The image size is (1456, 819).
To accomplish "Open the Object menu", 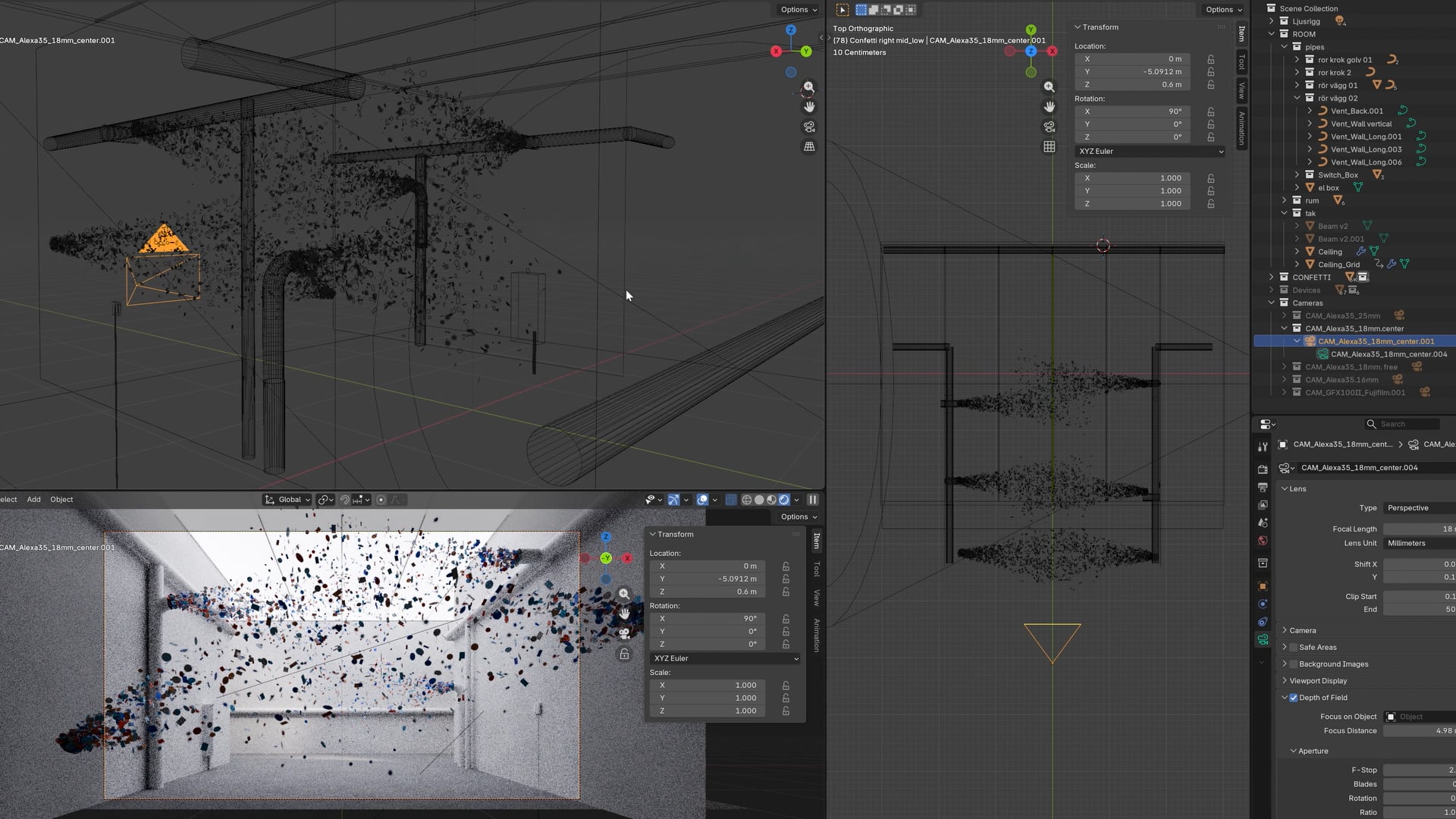I will 61,500.
